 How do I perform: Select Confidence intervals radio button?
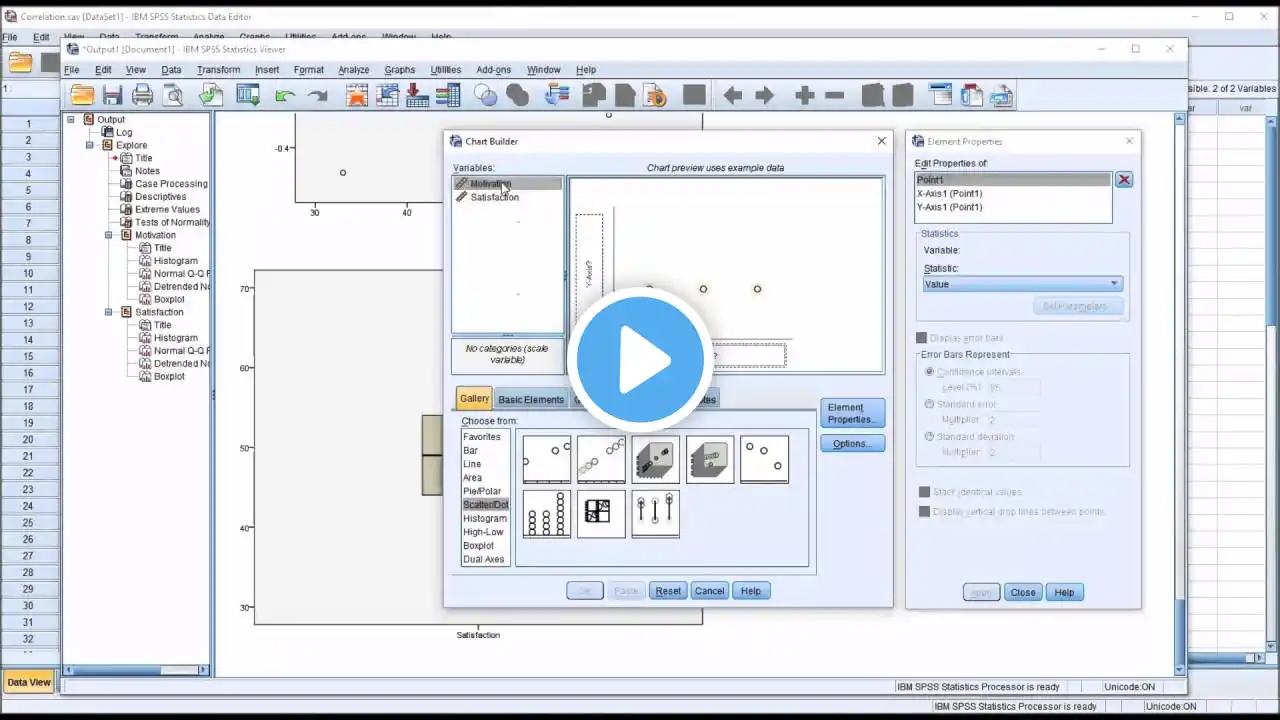930,372
